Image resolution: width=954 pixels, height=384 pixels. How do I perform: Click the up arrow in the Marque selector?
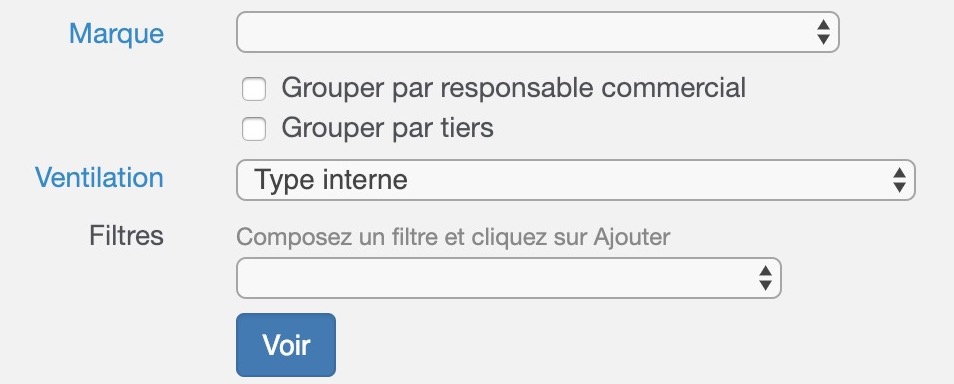point(823,25)
